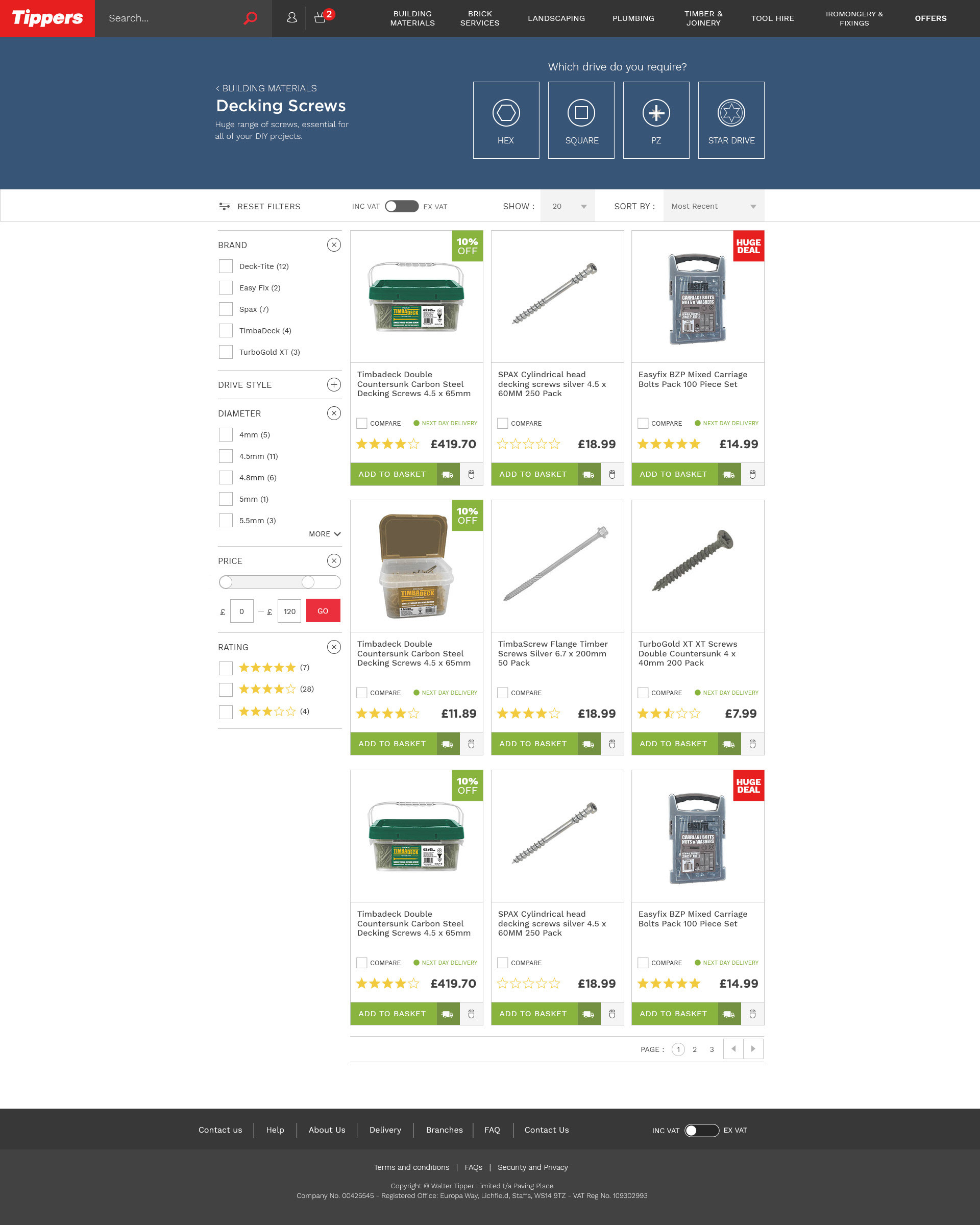980x1225 pixels.
Task: Go to previous page arrow
Action: [733, 1049]
